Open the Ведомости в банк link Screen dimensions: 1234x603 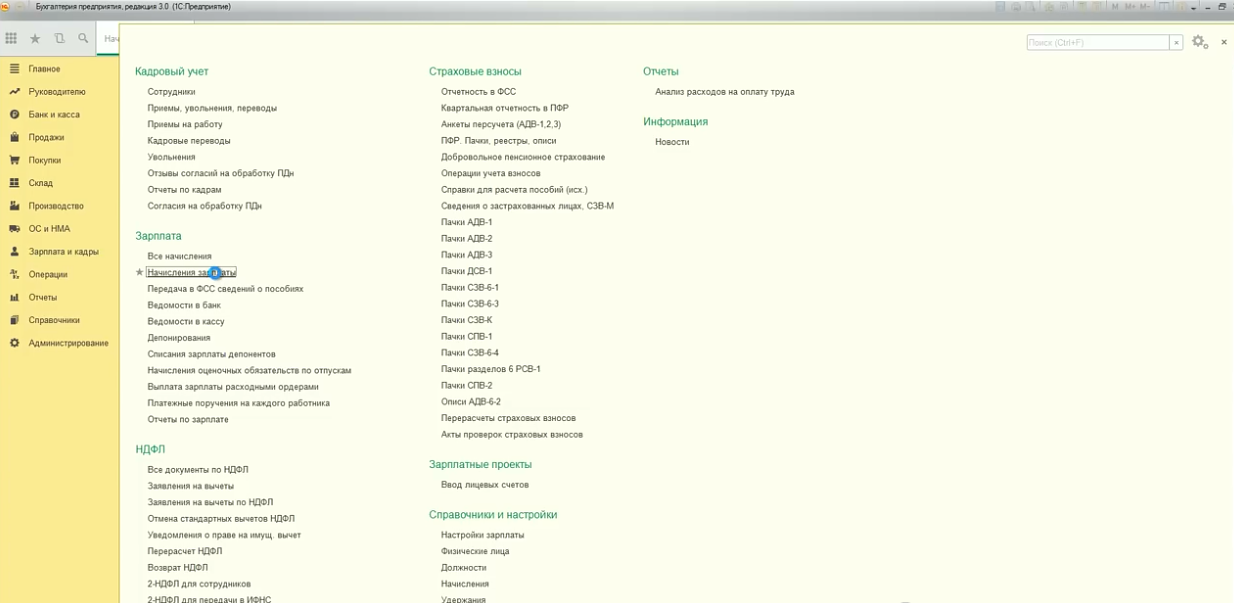click(184, 305)
